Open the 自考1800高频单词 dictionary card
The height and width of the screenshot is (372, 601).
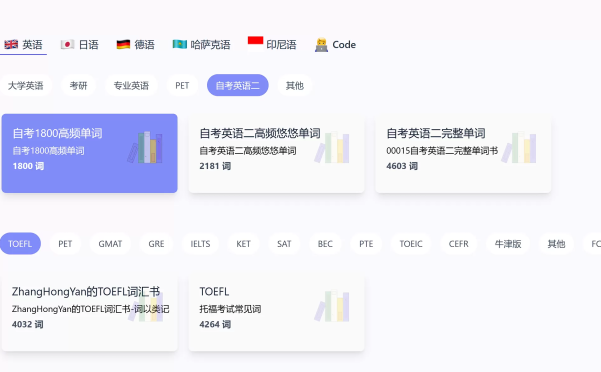pos(90,153)
